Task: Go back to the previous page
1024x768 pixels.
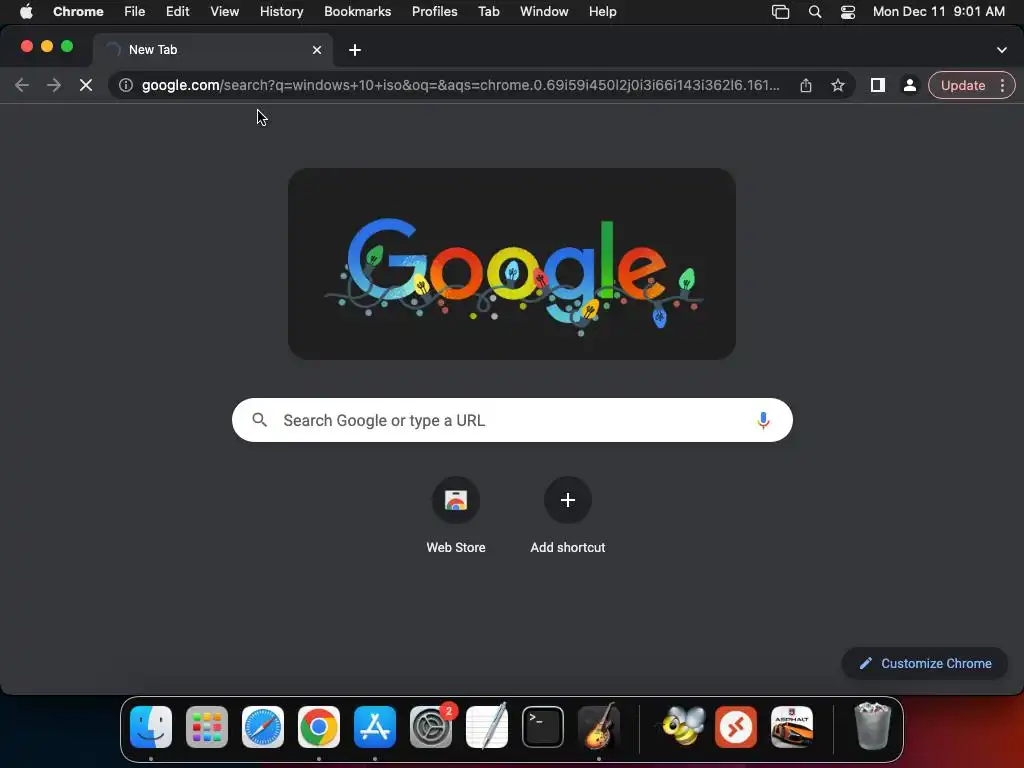Action: tap(22, 86)
